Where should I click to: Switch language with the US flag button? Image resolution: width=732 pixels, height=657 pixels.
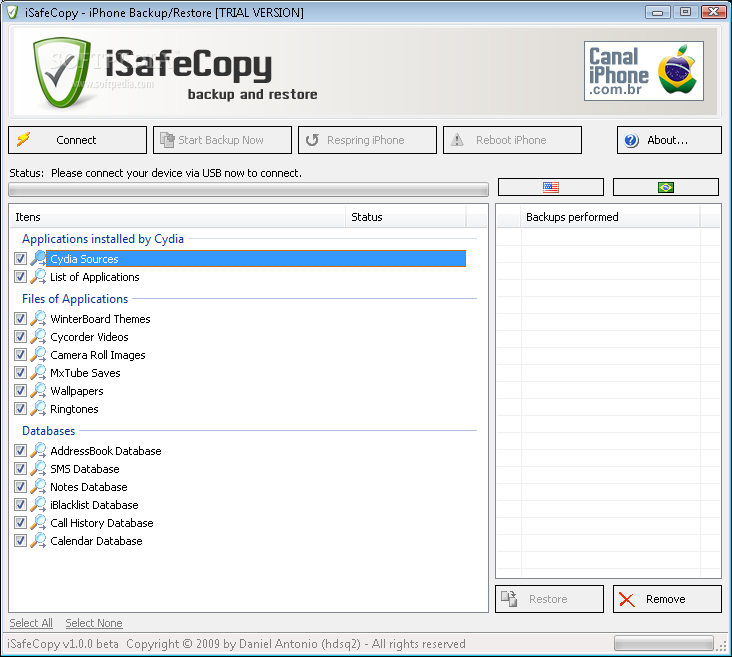click(x=551, y=187)
